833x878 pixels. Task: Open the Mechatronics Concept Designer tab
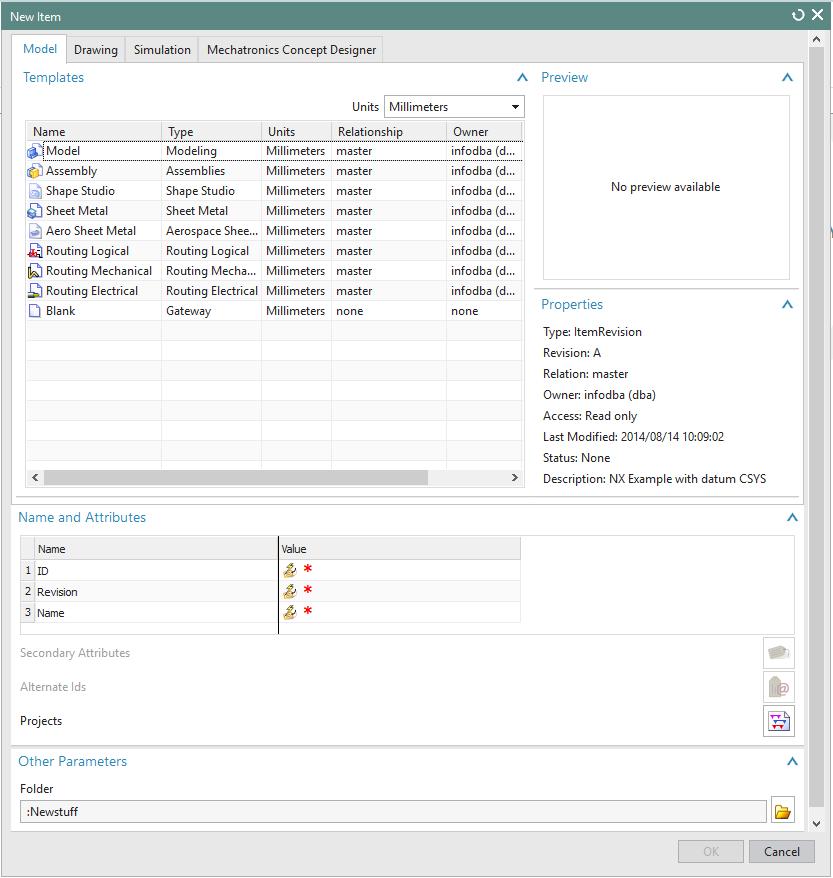[291, 50]
